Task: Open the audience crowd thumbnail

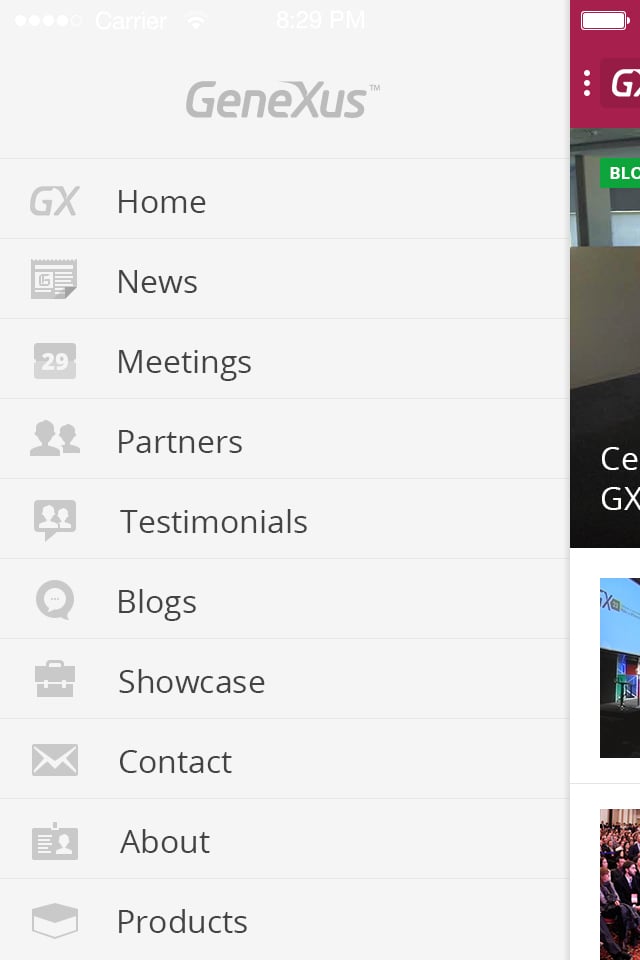Action: pyautogui.click(x=620, y=884)
